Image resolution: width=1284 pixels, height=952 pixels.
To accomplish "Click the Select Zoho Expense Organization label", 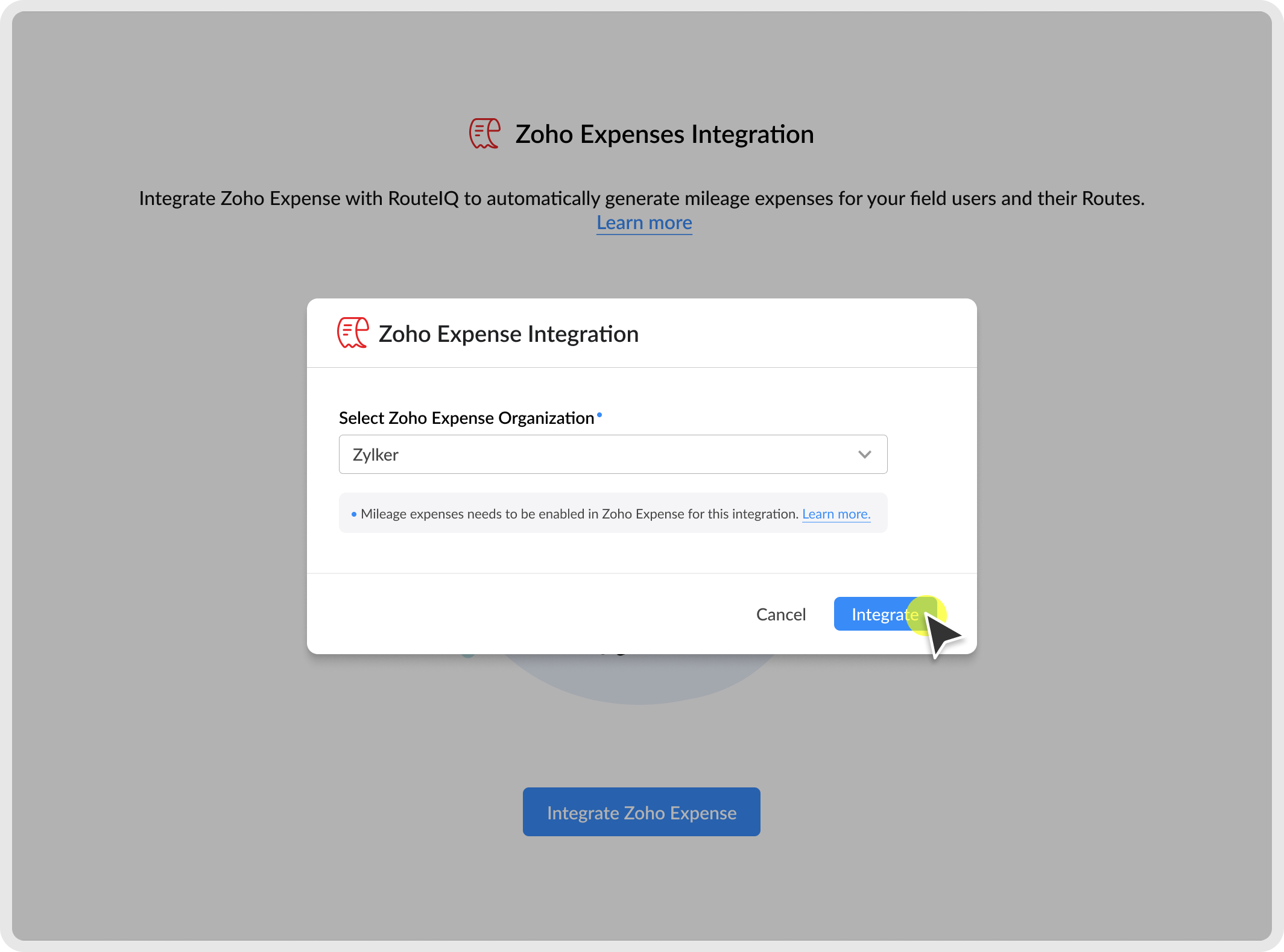I will pos(466,418).
